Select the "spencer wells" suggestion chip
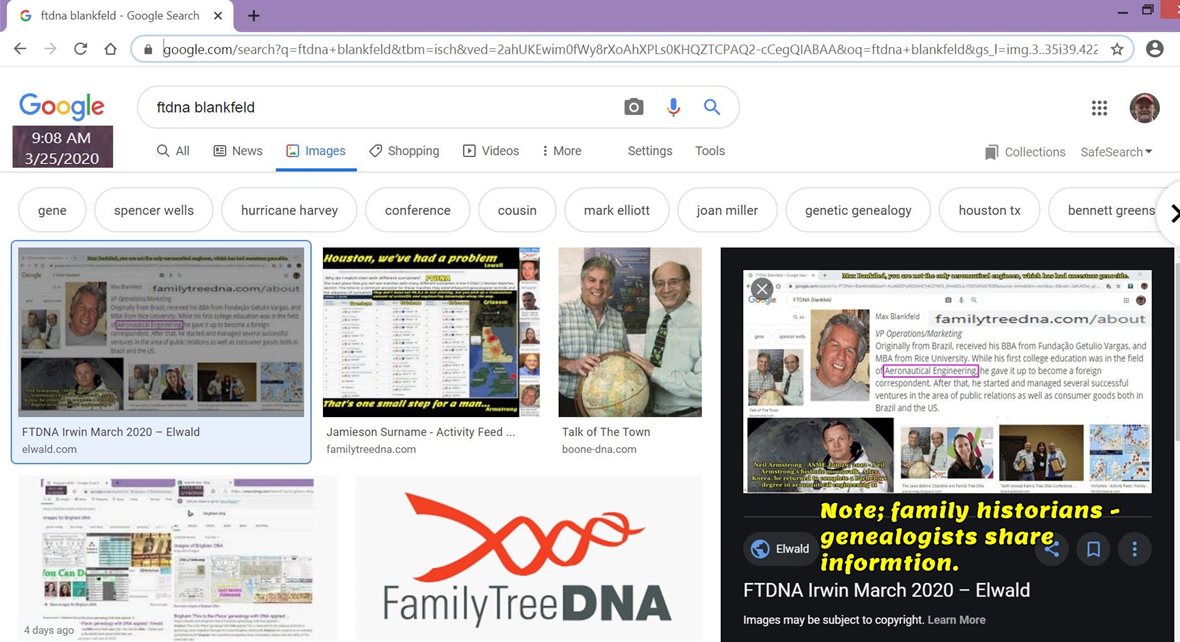The width and height of the screenshot is (1180, 642). tap(153, 210)
